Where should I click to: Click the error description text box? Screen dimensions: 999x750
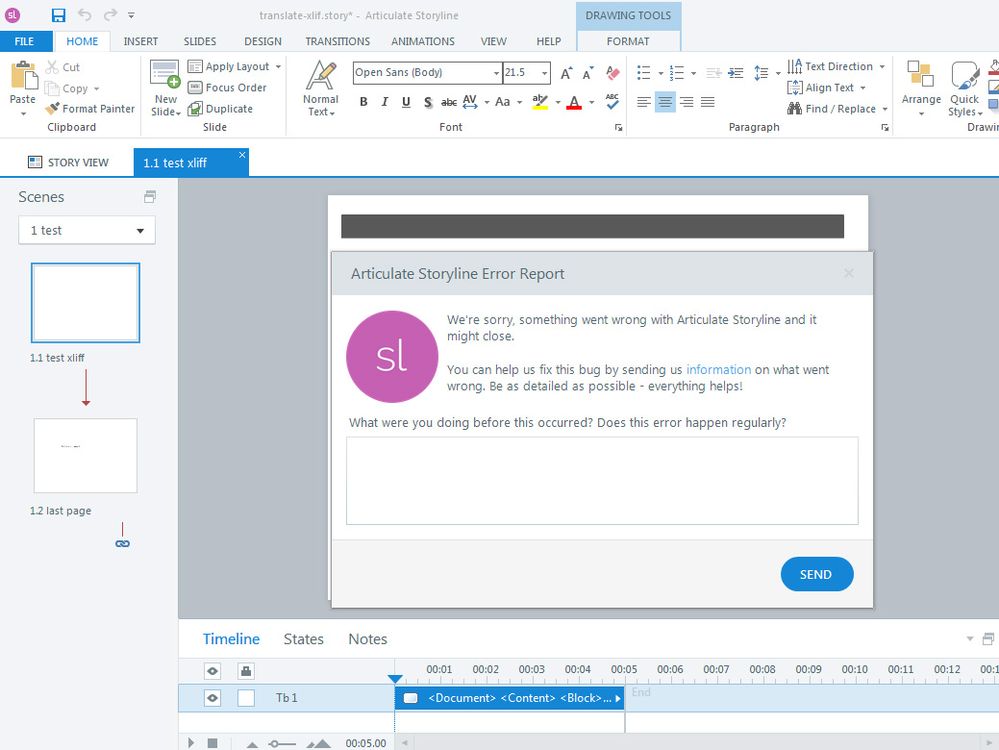click(602, 480)
